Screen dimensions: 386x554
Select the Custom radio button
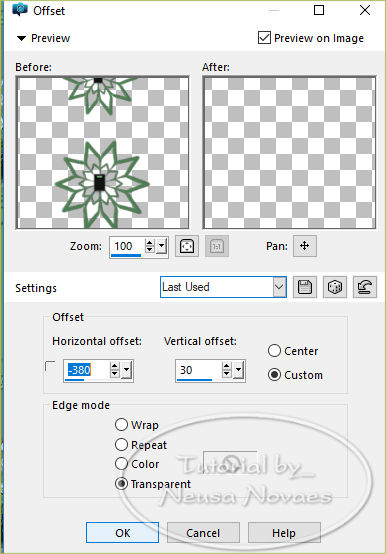[x=274, y=375]
